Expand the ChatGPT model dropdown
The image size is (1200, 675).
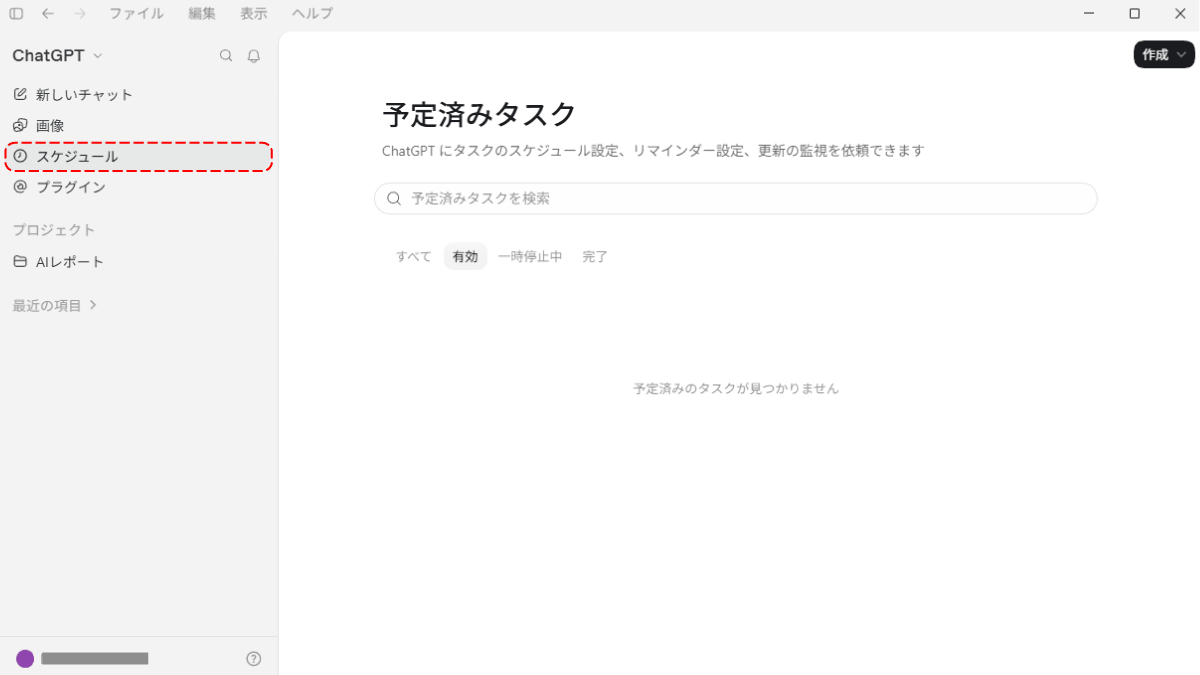click(57, 56)
